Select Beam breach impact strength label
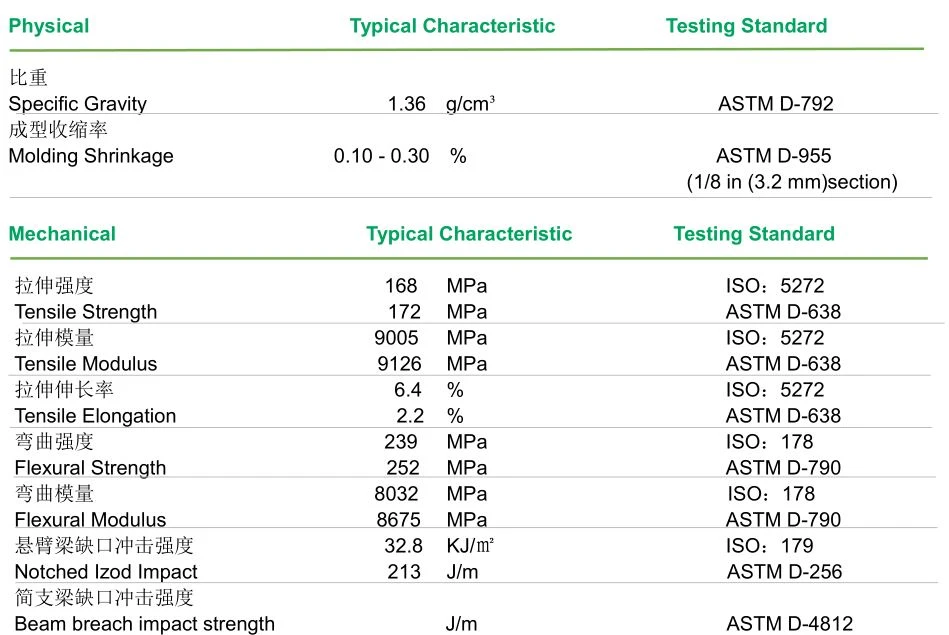This screenshot has width=949, height=635. coord(145,624)
